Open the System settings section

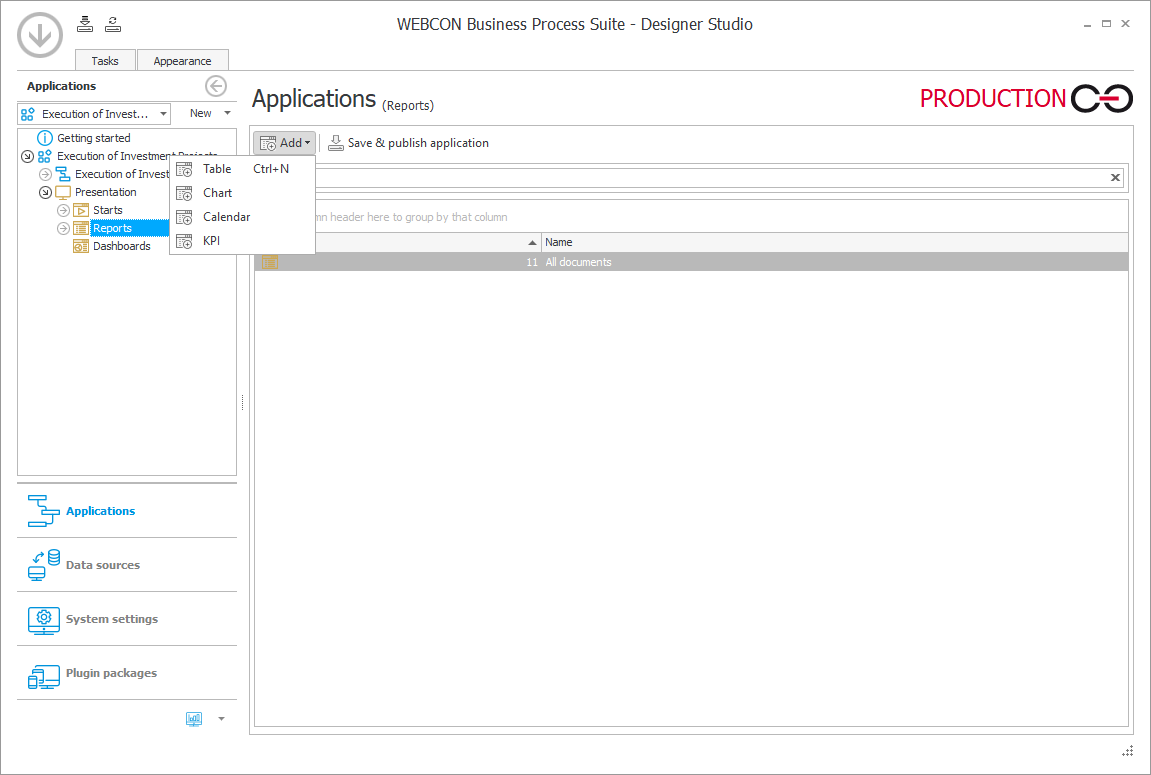(x=112, y=619)
